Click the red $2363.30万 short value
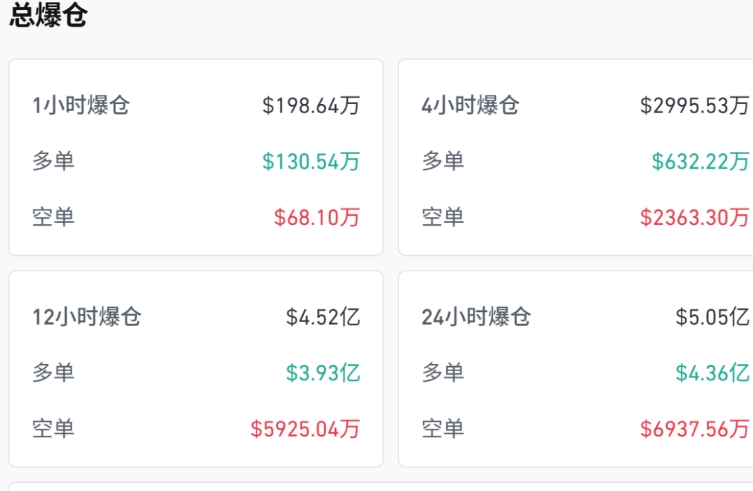Viewport: 753px width, 491px height. (x=695, y=217)
